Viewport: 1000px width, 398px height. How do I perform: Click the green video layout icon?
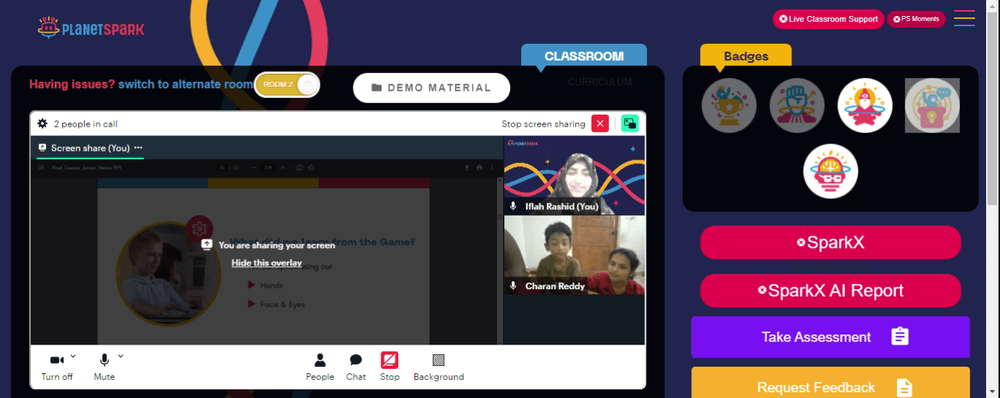pos(630,124)
